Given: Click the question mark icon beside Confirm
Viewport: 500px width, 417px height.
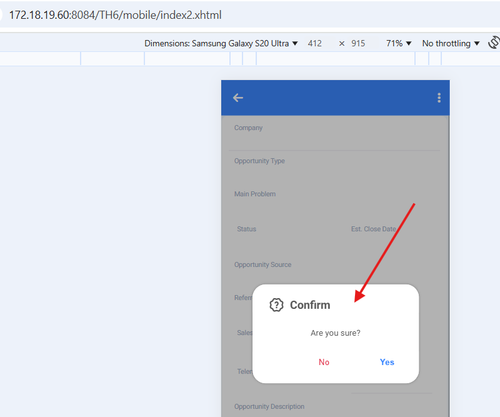Looking at the screenshot, I should pyautogui.click(x=276, y=305).
